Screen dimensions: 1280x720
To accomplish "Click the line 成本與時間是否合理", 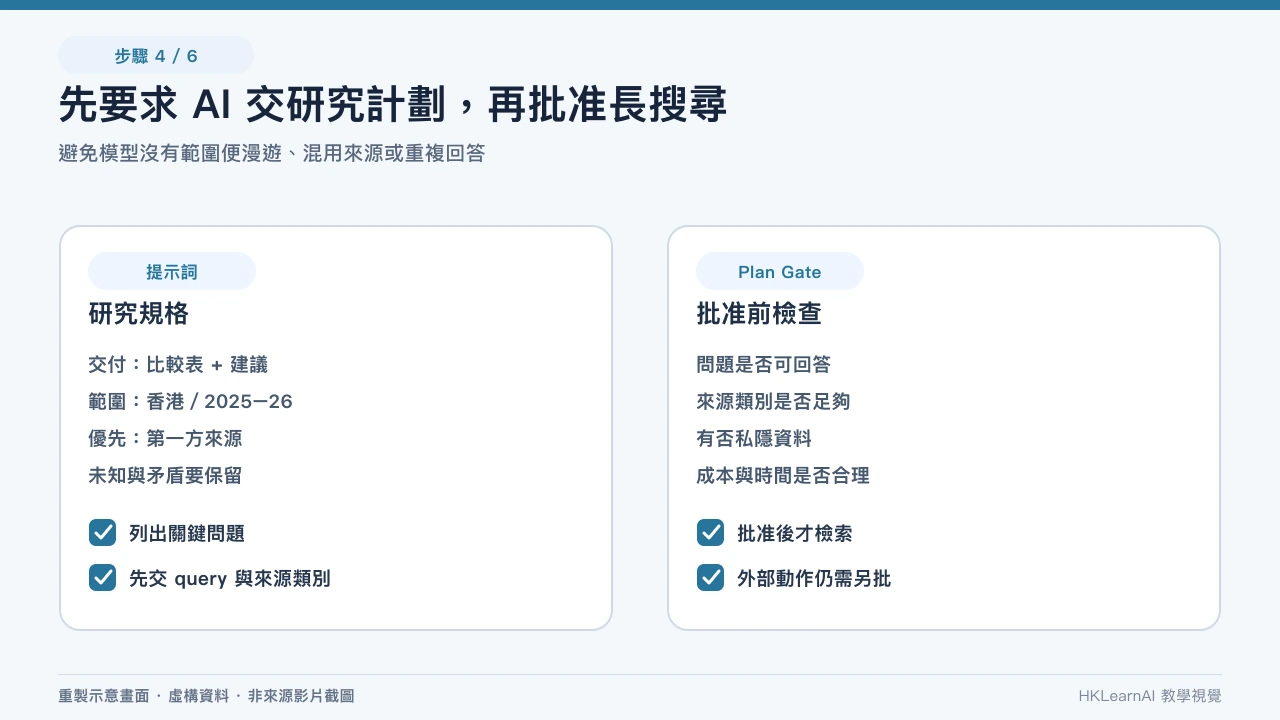I will [783, 476].
